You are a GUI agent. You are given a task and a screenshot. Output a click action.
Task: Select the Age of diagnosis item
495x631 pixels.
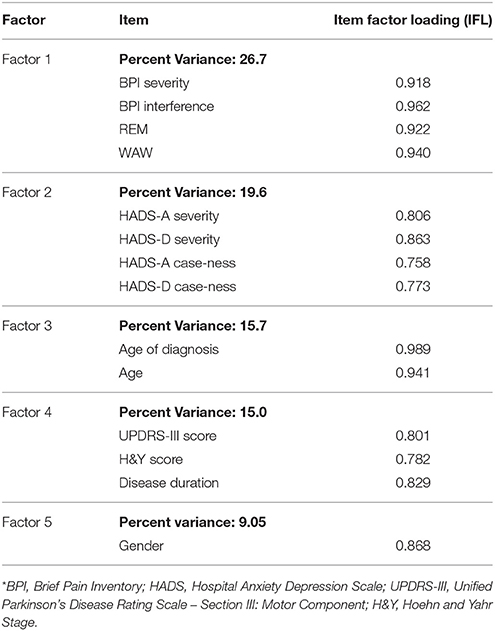169,349
